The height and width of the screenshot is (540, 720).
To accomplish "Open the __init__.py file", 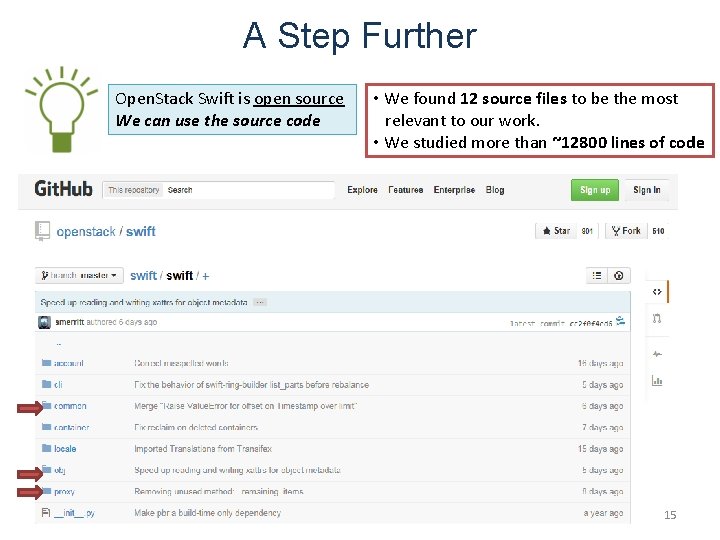I will click(74, 513).
